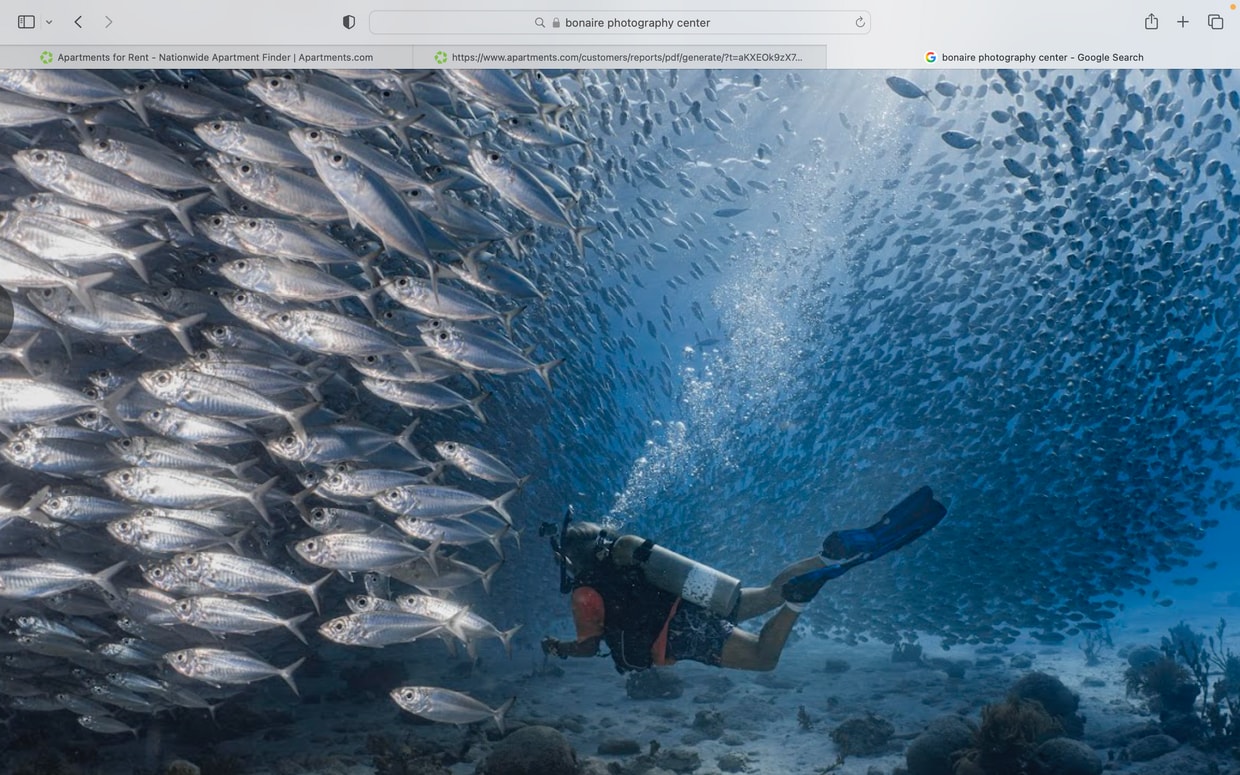Expand the sidebar tab group dropdown chevron

point(48,22)
